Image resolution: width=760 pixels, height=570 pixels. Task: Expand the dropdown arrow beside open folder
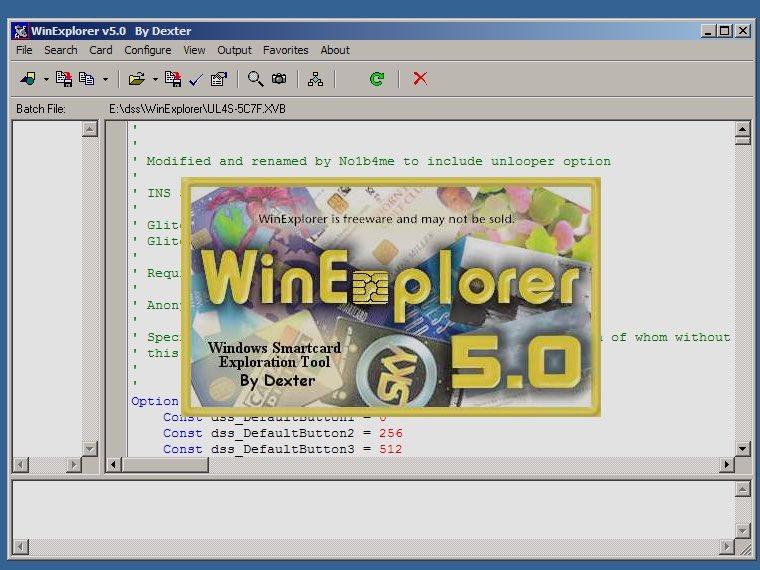(155, 79)
